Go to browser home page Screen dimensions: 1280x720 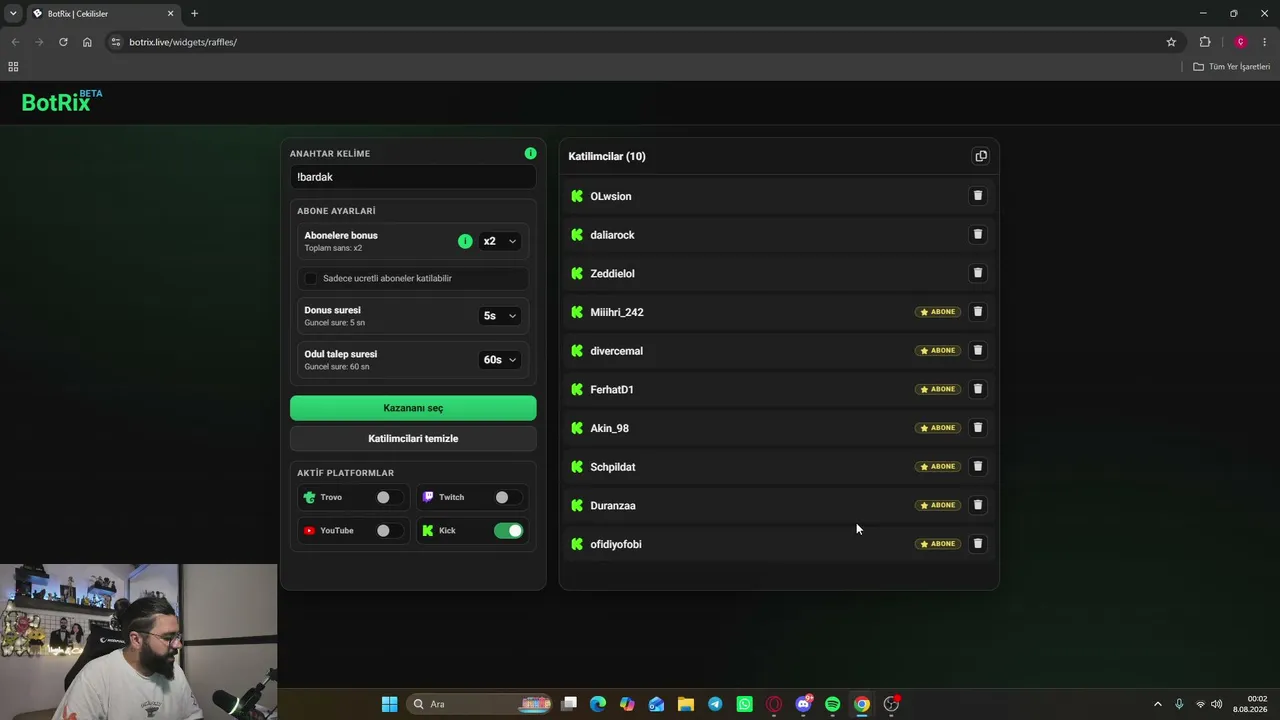(x=87, y=42)
